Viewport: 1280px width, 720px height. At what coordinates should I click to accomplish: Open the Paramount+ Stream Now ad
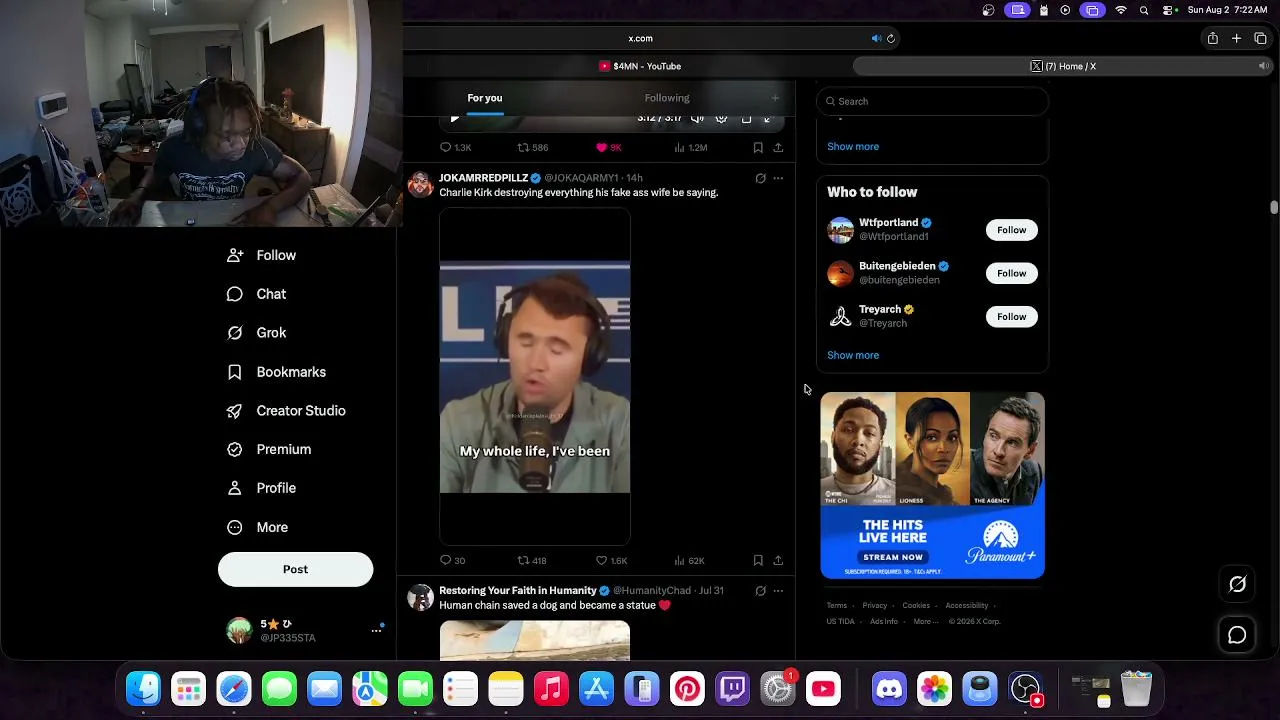933,485
